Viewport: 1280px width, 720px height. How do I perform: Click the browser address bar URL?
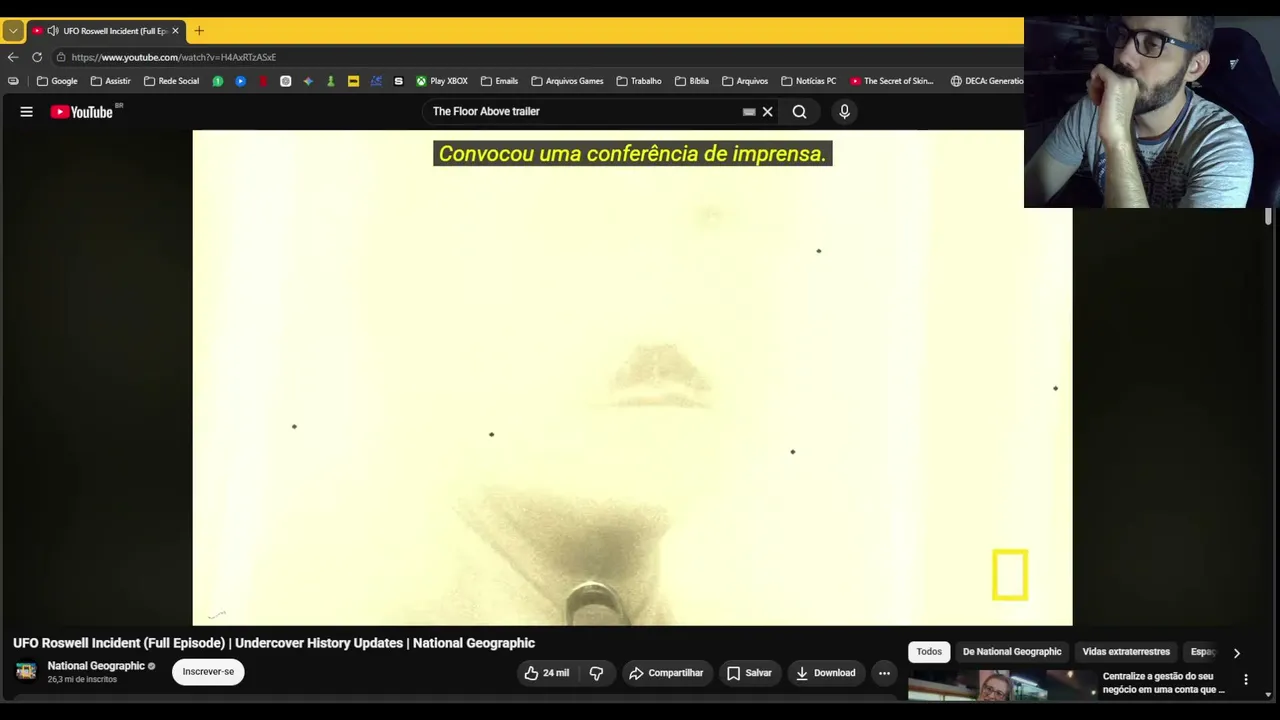174,57
